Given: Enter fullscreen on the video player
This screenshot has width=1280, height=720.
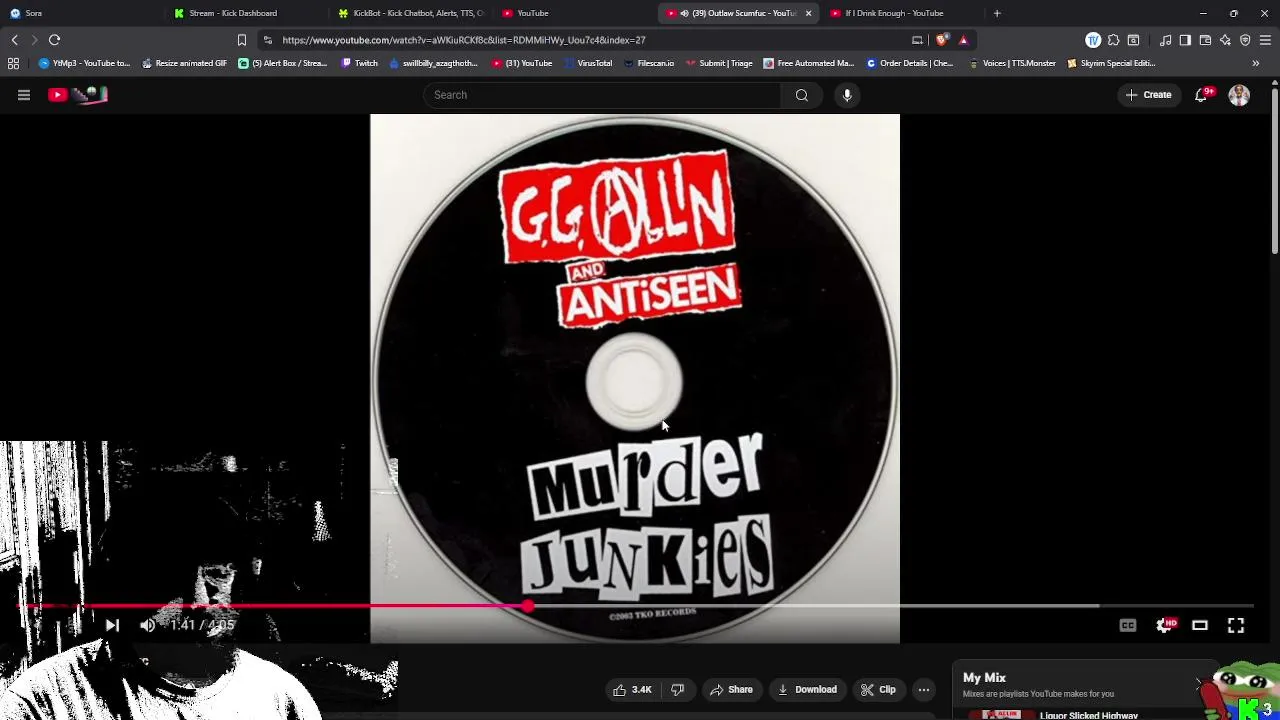Looking at the screenshot, I should pos(1236,625).
